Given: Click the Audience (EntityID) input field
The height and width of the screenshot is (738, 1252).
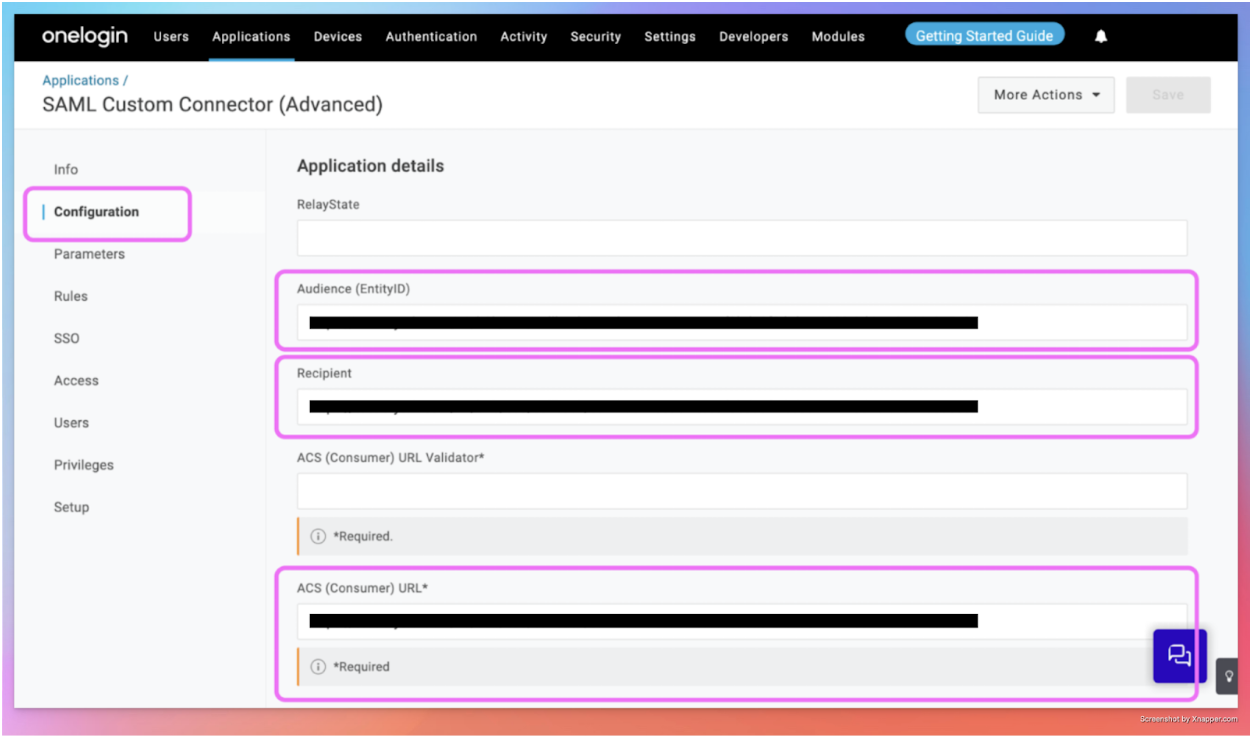Looking at the screenshot, I should pos(742,323).
